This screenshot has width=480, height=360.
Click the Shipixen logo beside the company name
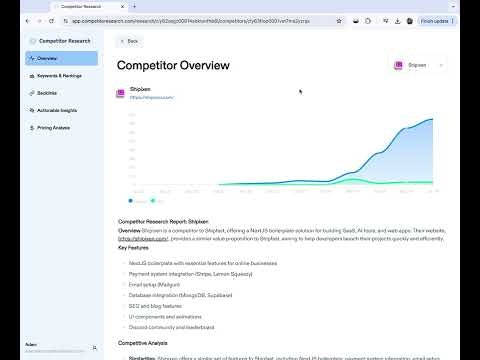(x=120, y=93)
